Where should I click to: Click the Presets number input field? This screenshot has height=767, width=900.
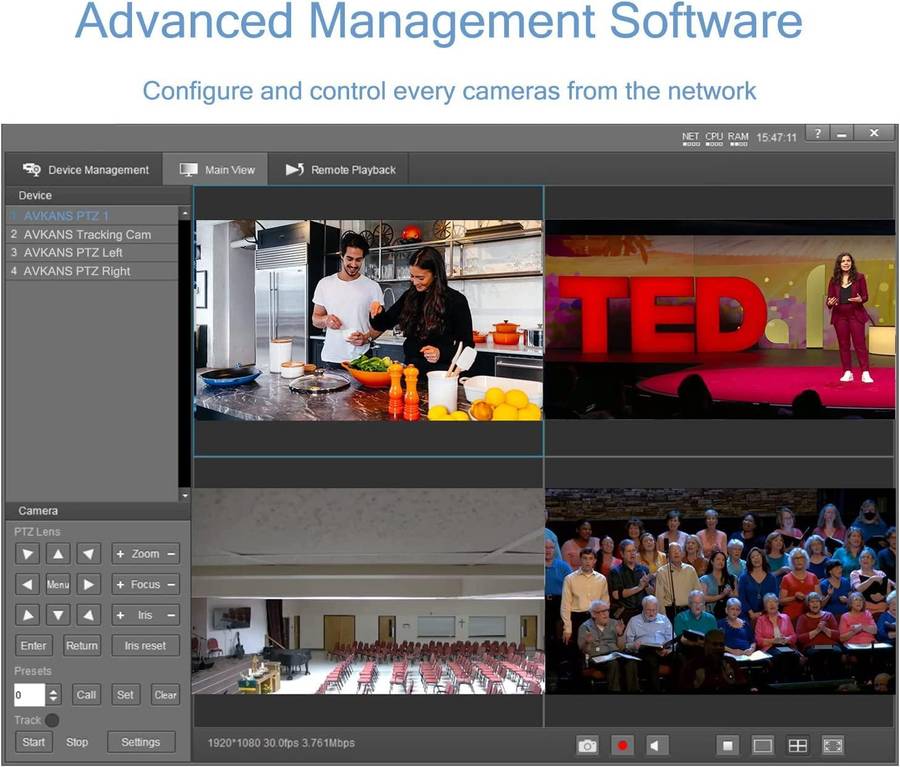coord(29,695)
